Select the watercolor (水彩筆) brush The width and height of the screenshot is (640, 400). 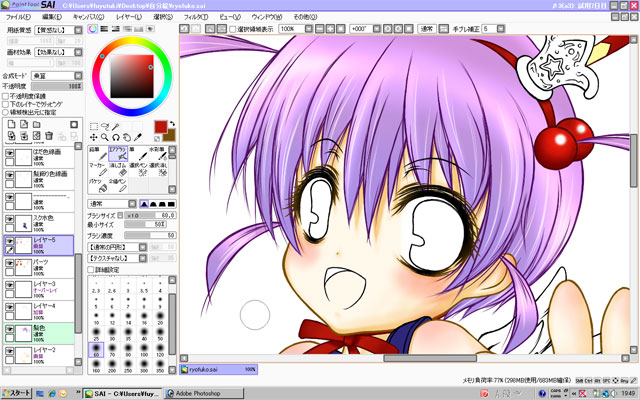158,154
